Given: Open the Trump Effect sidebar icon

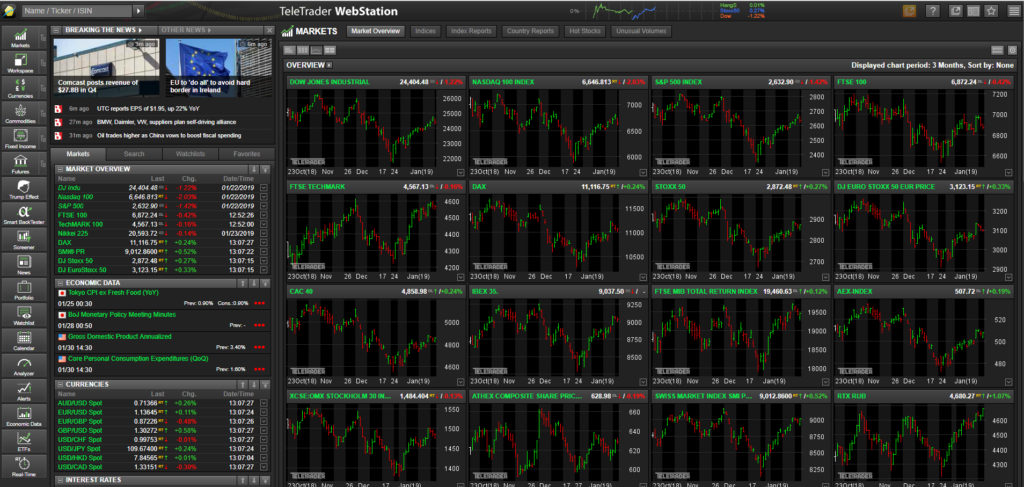Looking at the screenshot, I should click(22, 189).
